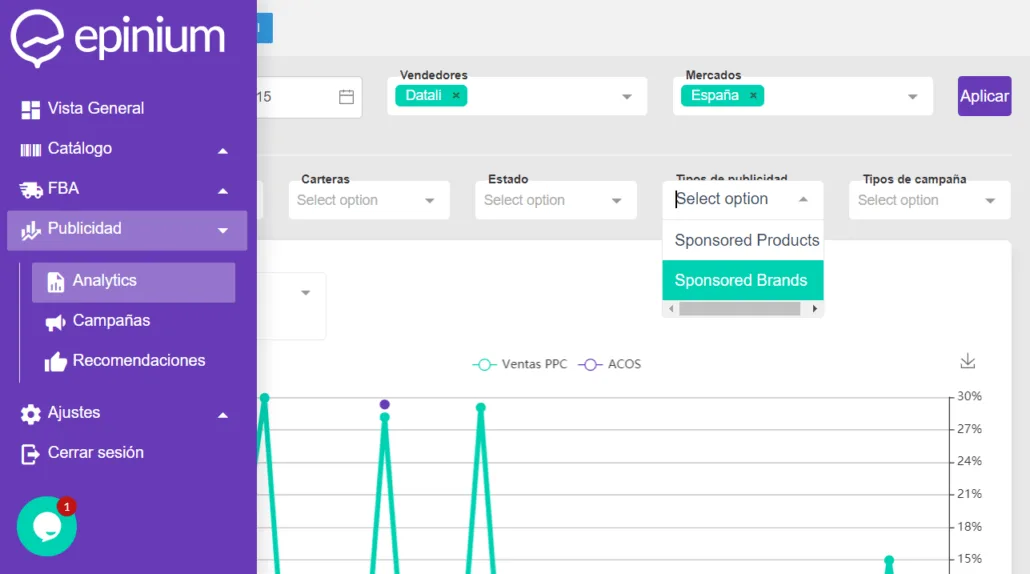Click the 1 chat notification badge

click(66, 507)
